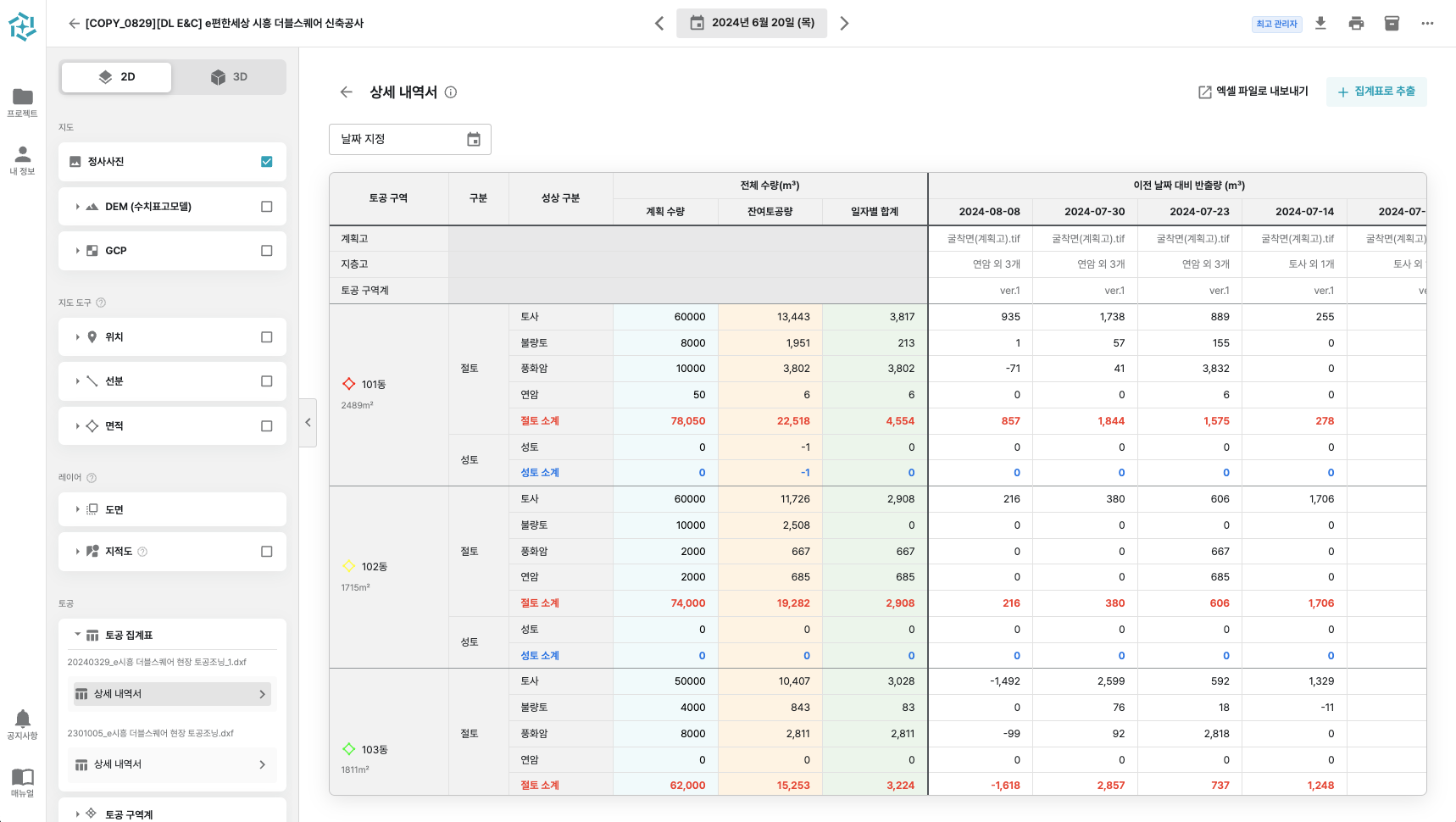This screenshot has width=1456, height=822.
Task: Enable the DEM (수치표고모델) checkbox
Action: 267,206
